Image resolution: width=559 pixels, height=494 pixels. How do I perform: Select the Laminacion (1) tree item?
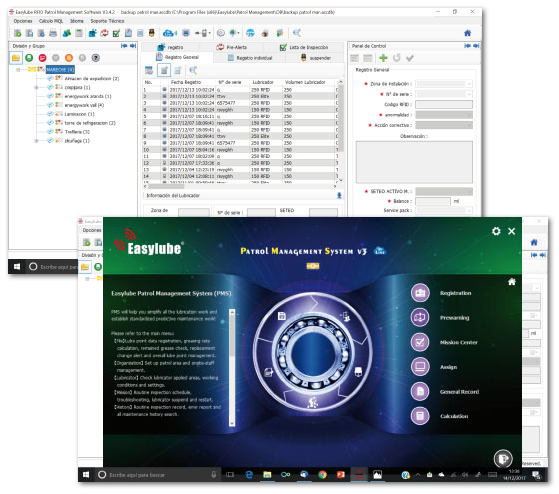click(79, 114)
